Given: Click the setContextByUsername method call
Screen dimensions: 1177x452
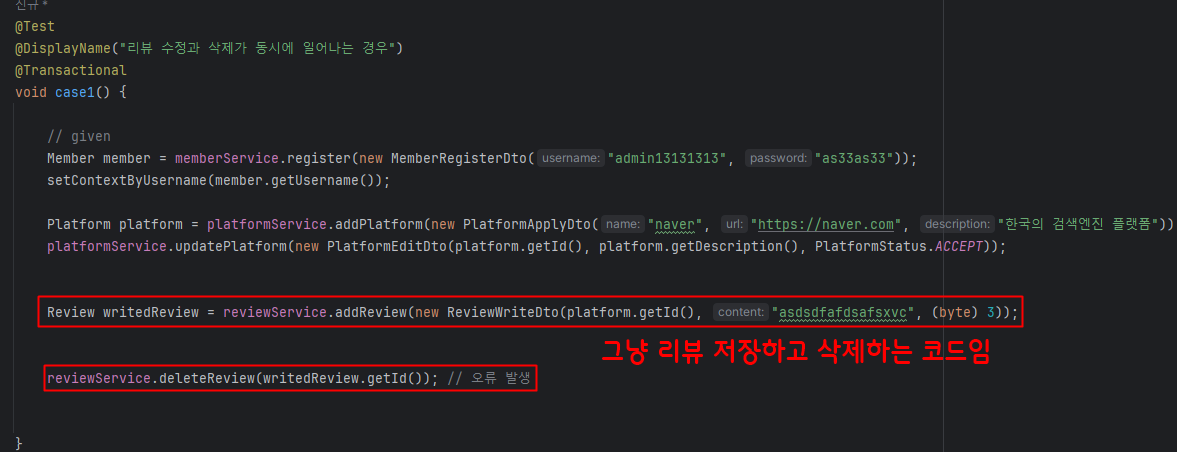Looking at the screenshot, I should (x=126, y=181).
